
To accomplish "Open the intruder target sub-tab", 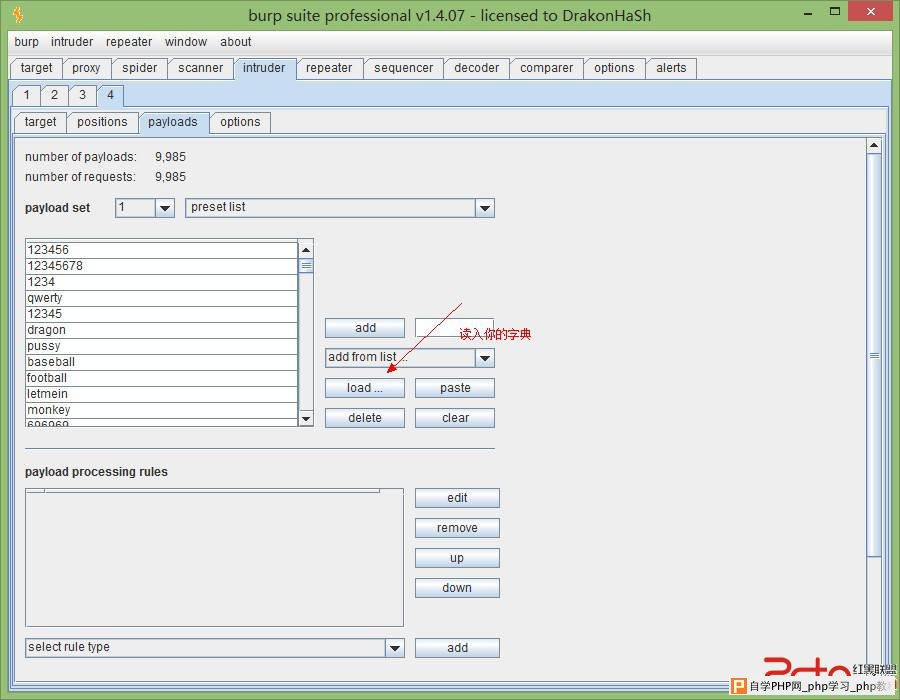I will (40, 122).
